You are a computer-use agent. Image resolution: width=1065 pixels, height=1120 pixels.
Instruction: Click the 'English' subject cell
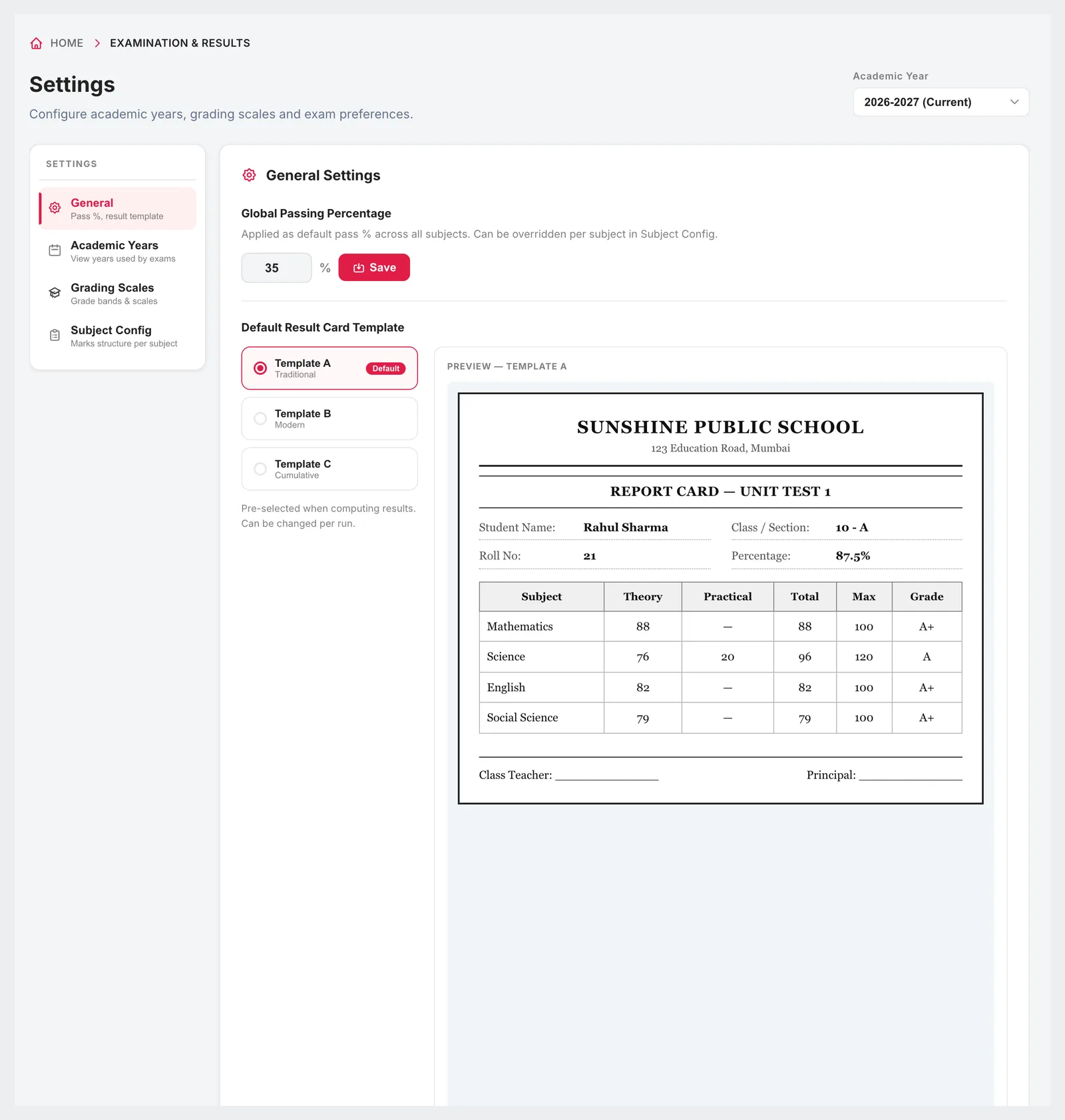541,687
